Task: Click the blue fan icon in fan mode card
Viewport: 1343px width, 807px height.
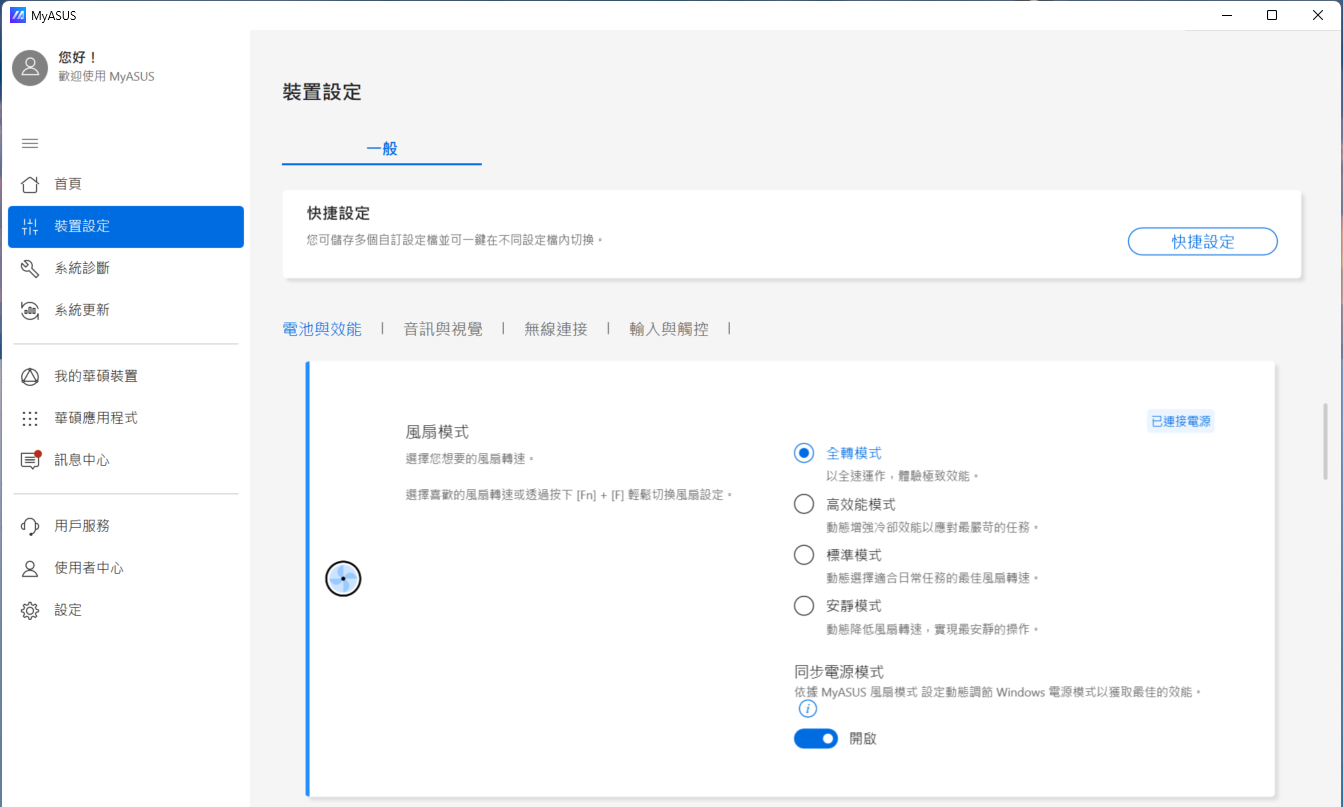Action: tap(343, 578)
